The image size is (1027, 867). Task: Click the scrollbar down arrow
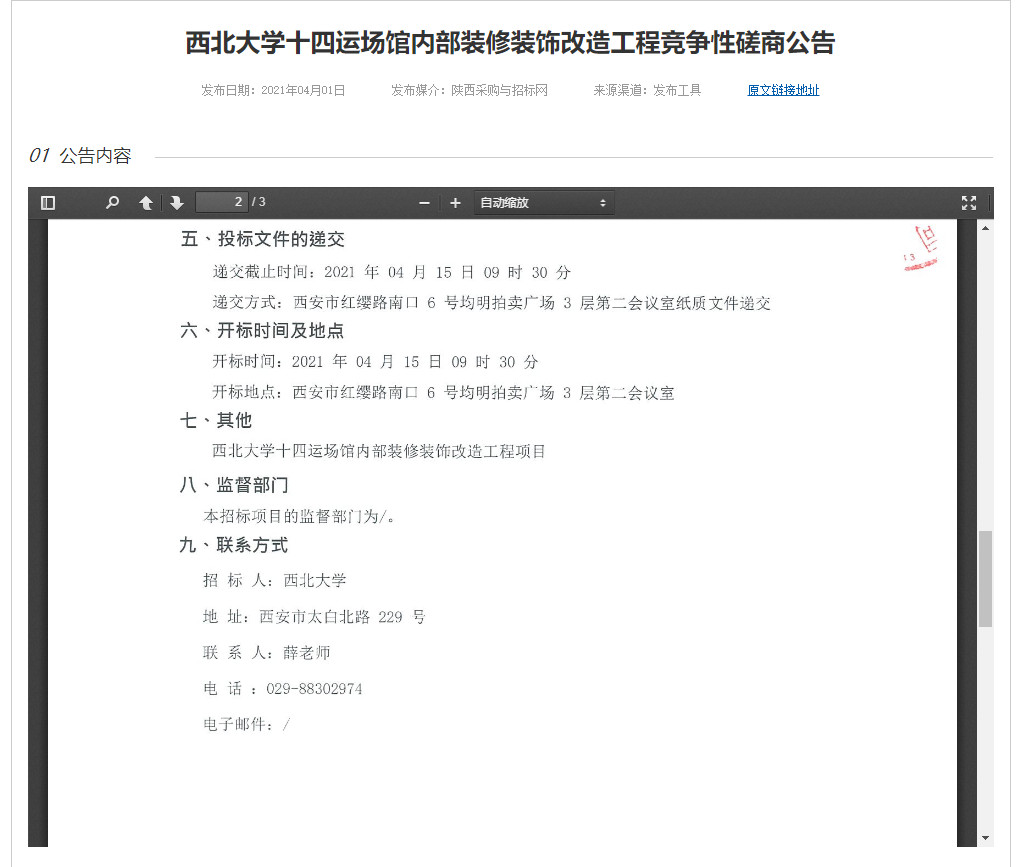pyautogui.click(x=985, y=837)
